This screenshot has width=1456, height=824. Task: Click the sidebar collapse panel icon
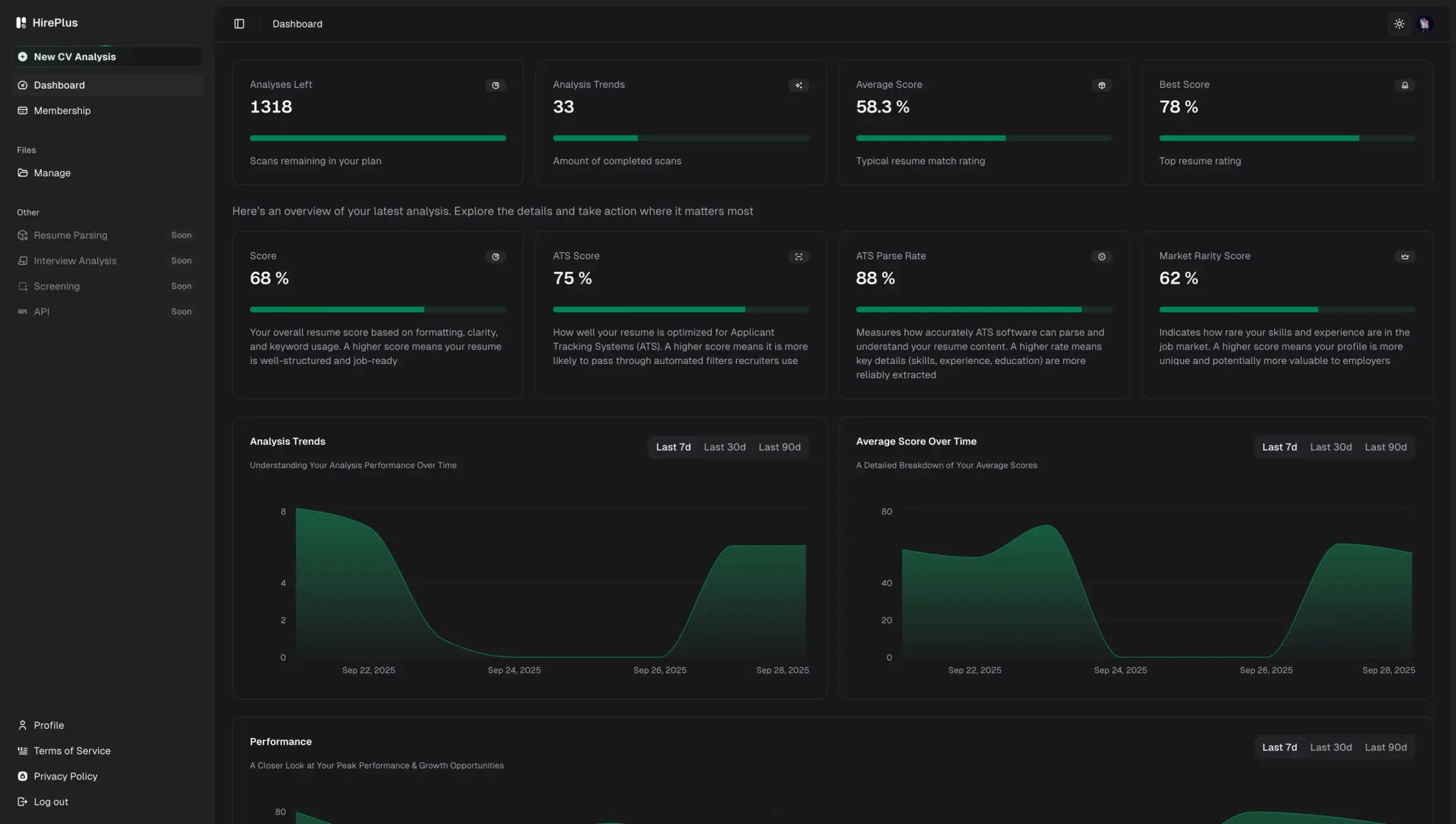point(240,23)
